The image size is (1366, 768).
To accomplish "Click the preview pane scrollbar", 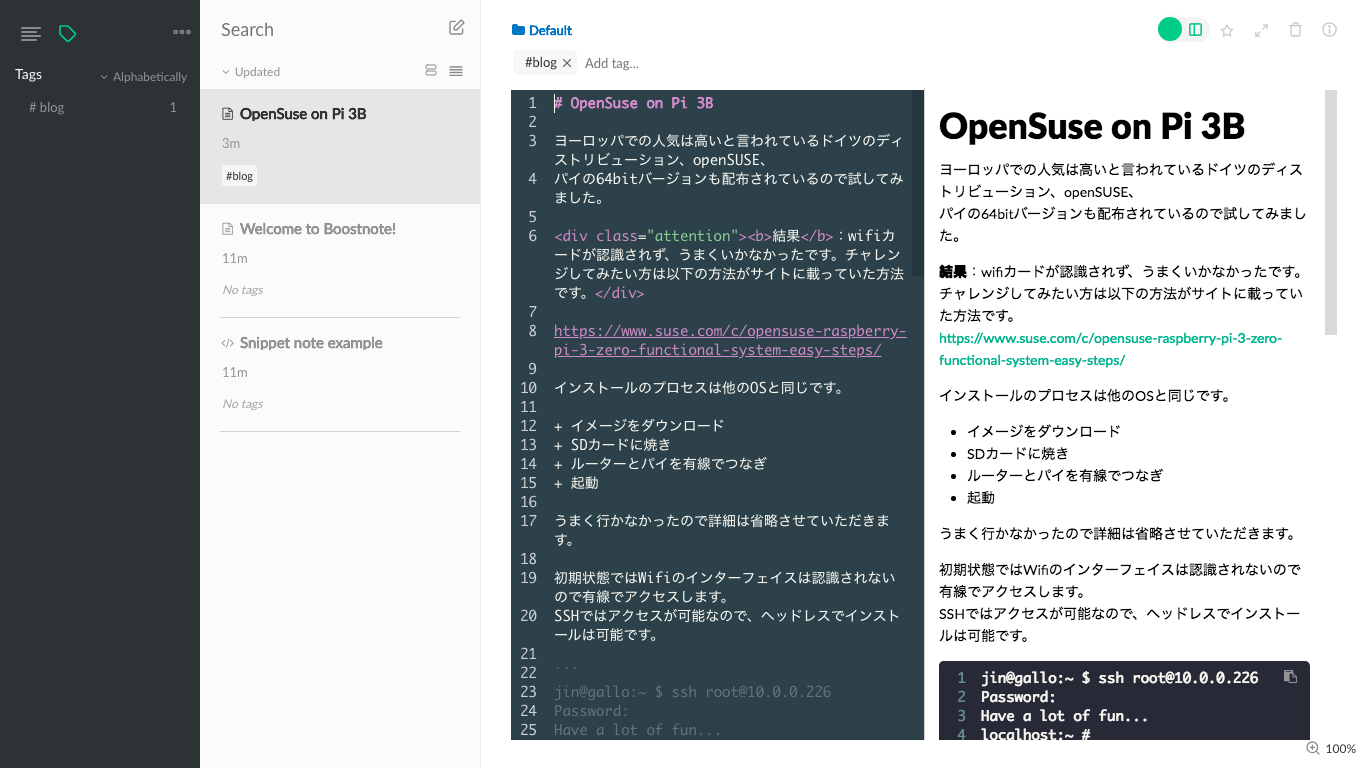I will (x=1331, y=212).
